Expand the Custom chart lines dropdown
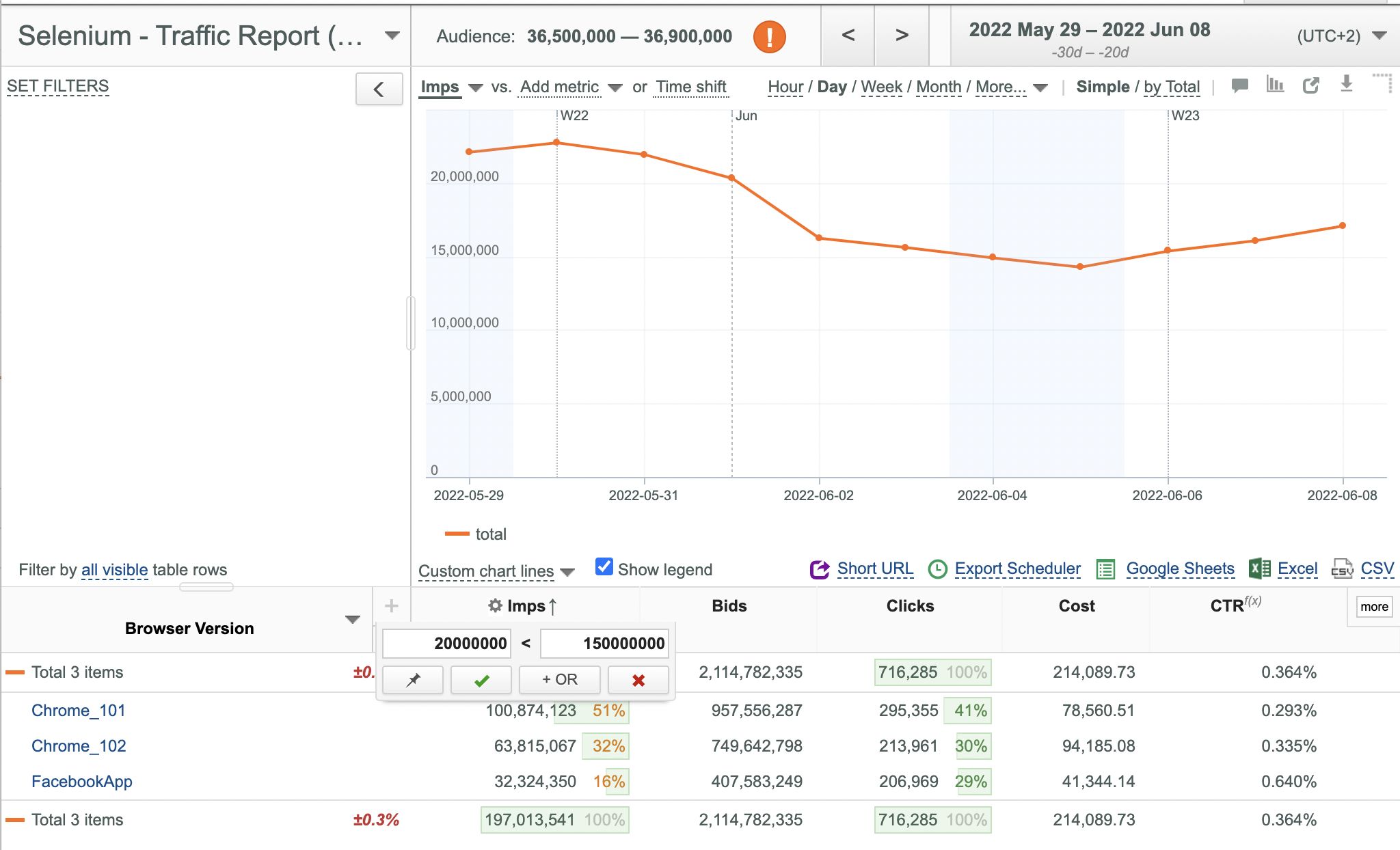 pos(496,571)
